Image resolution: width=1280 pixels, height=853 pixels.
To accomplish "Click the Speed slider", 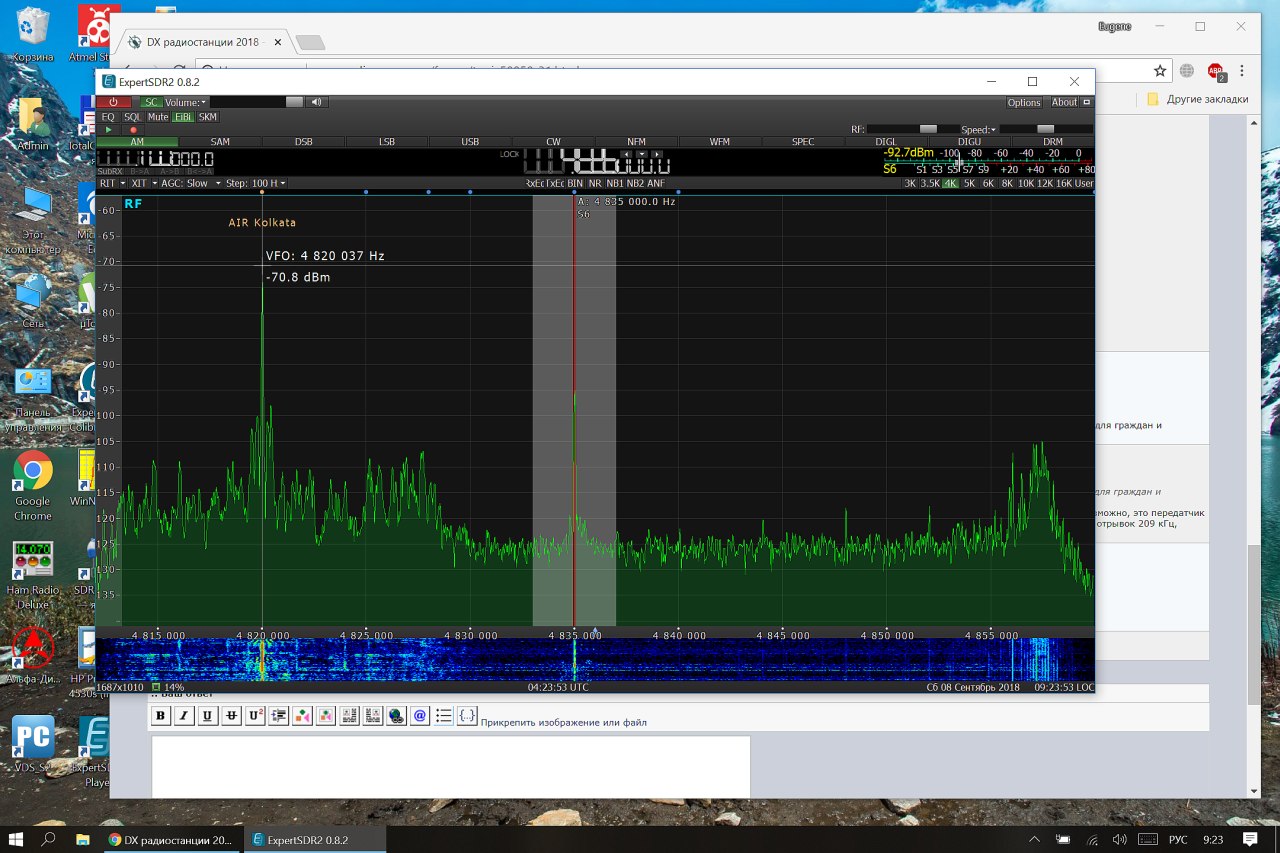I will [1045, 129].
